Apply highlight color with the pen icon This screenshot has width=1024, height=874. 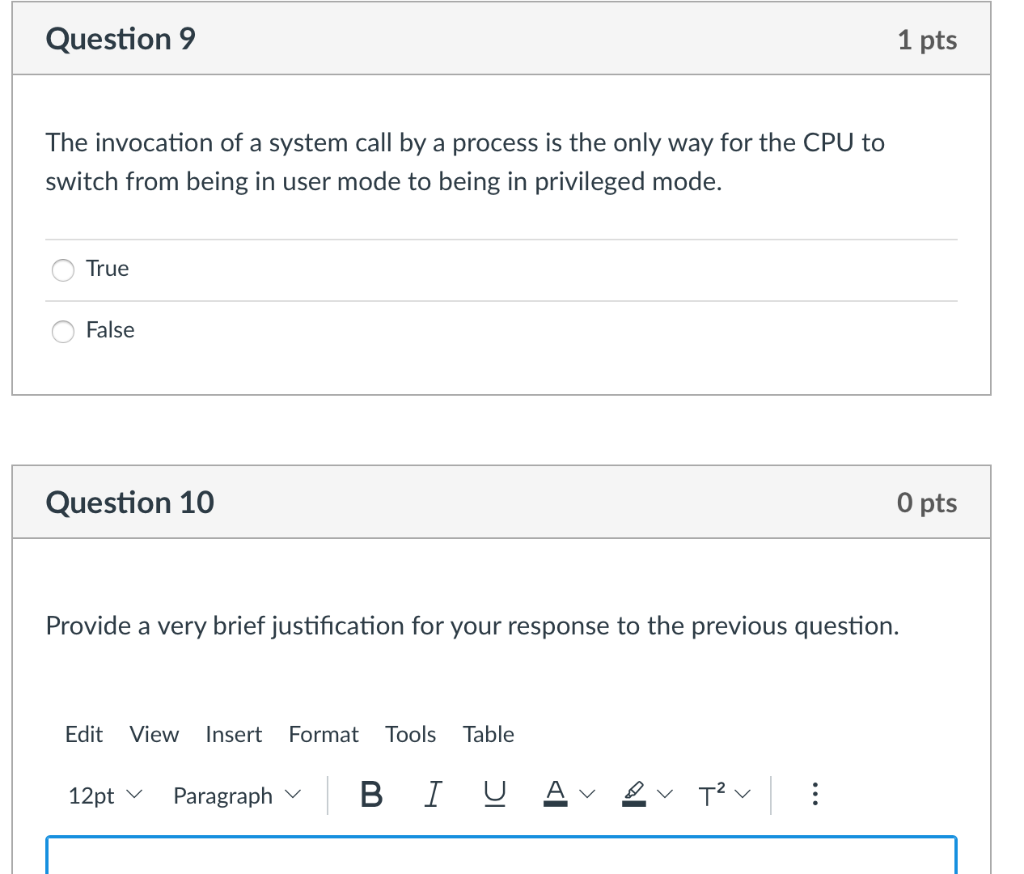pos(633,790)
